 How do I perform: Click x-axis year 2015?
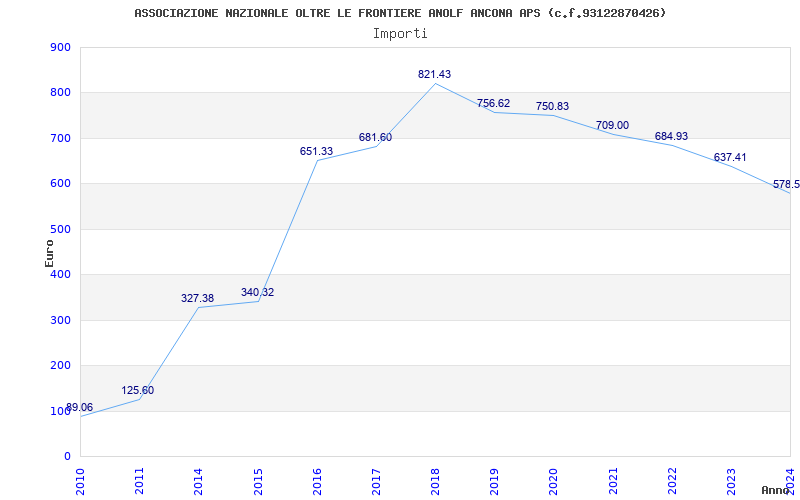pyautogui.click(x=258, y=481)
